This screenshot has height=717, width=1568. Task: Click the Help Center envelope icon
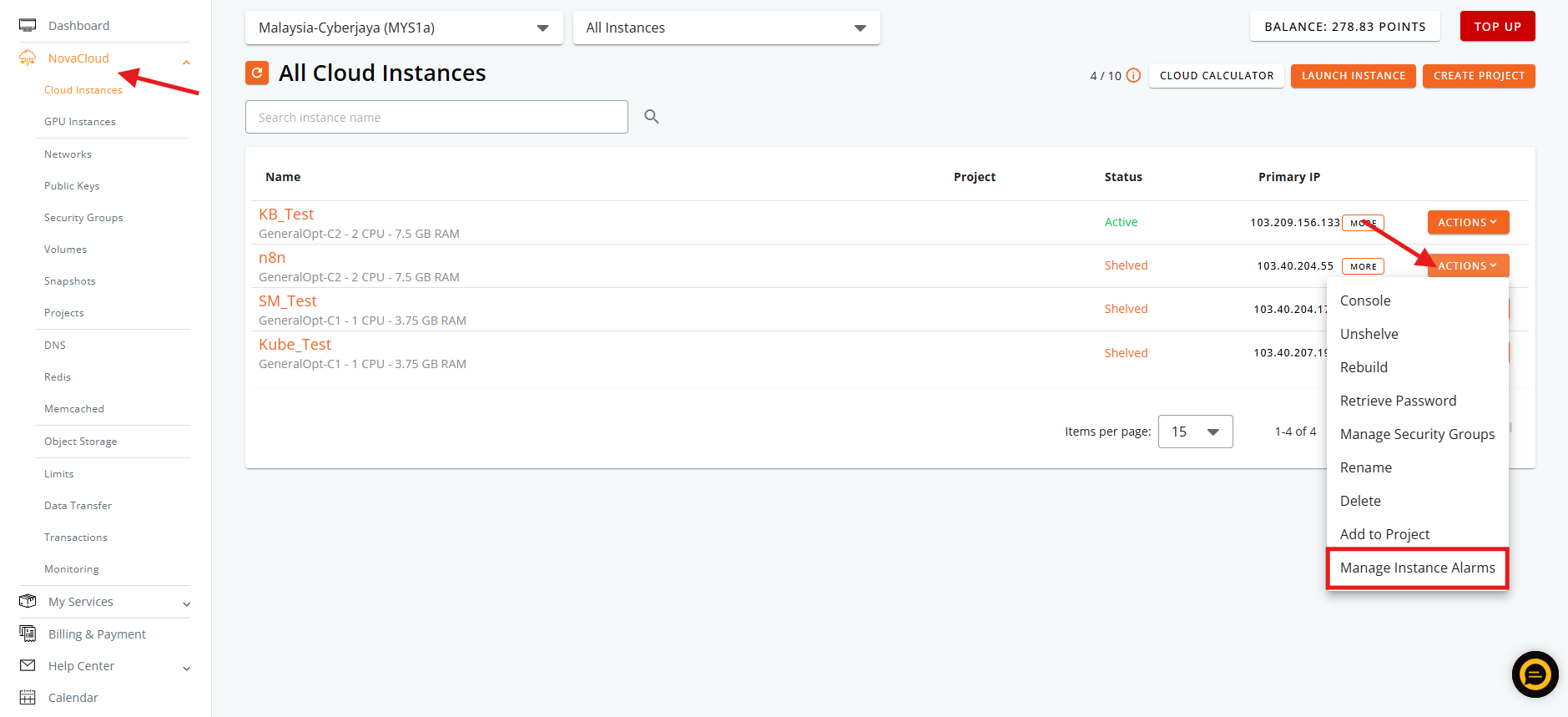28,665
